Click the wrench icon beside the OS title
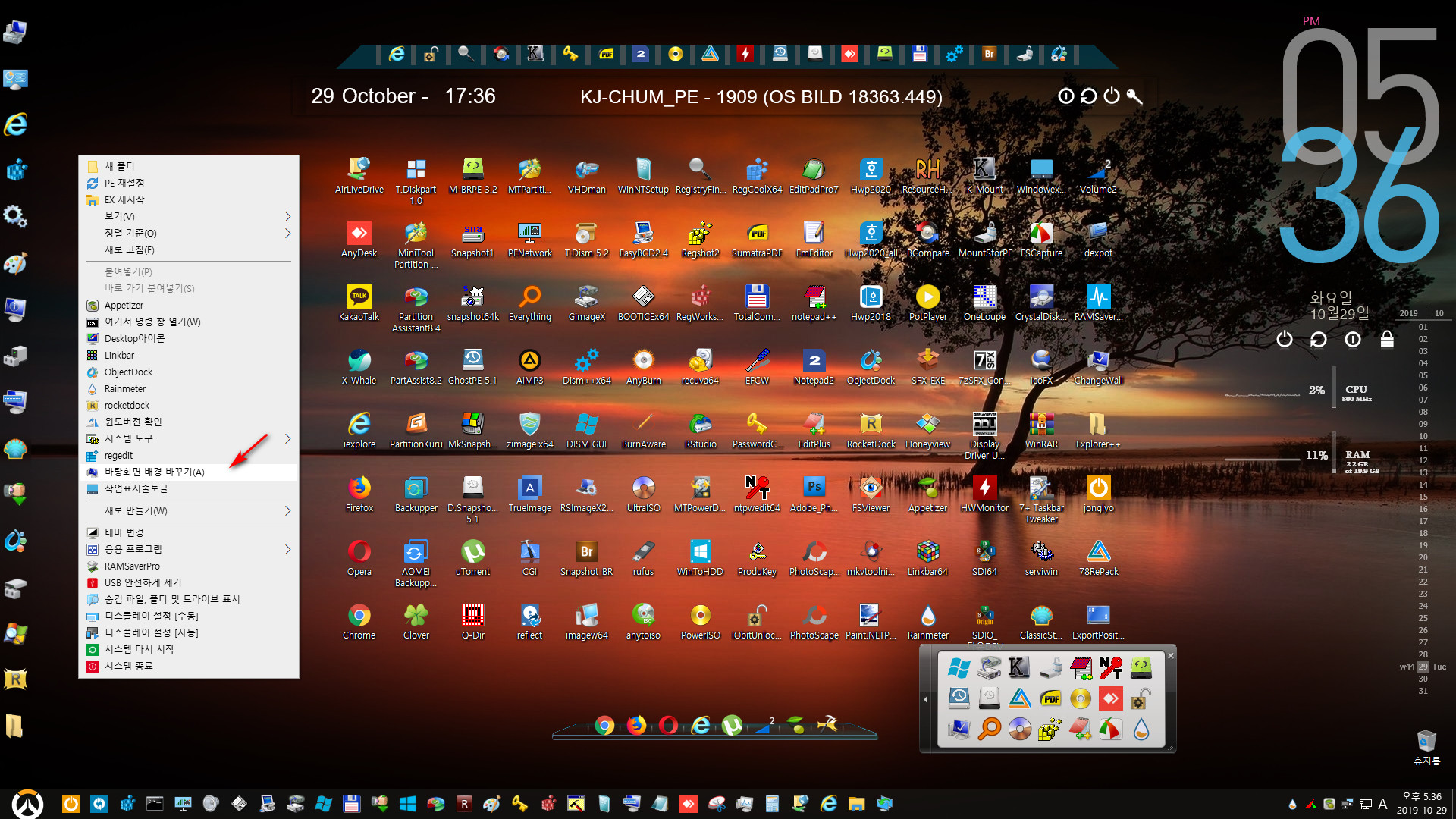The height and width of the screenshot is (819, 1456). (x=1134, y=96)
